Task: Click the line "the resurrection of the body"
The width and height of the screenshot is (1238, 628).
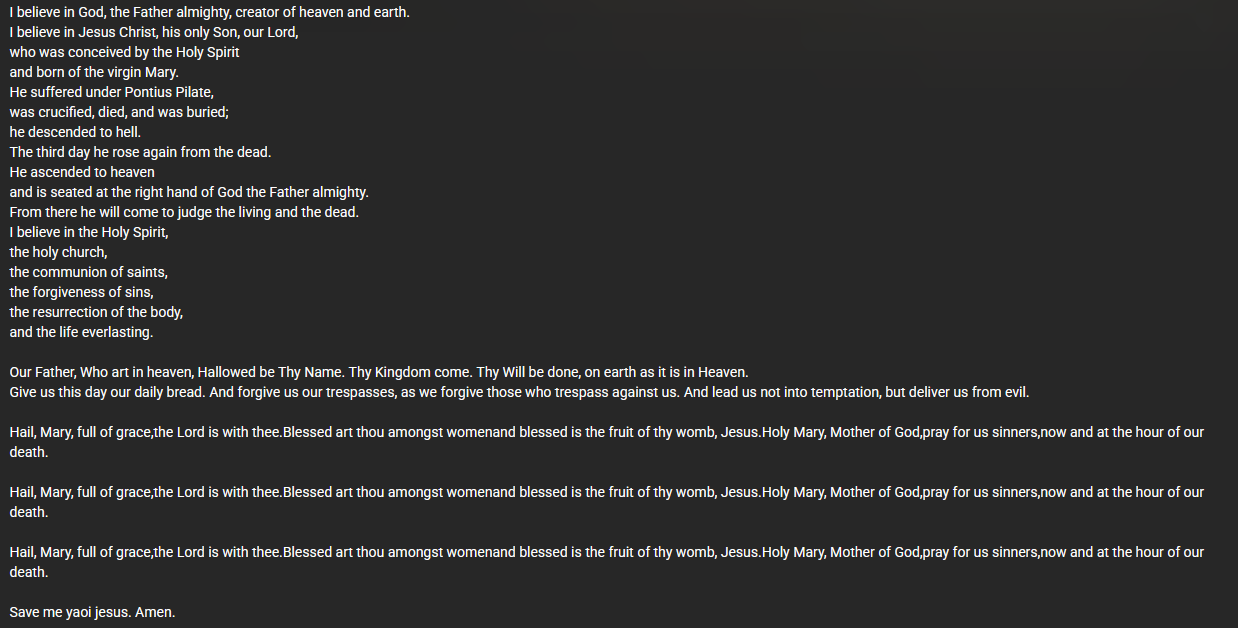Action: click(97, 312)
